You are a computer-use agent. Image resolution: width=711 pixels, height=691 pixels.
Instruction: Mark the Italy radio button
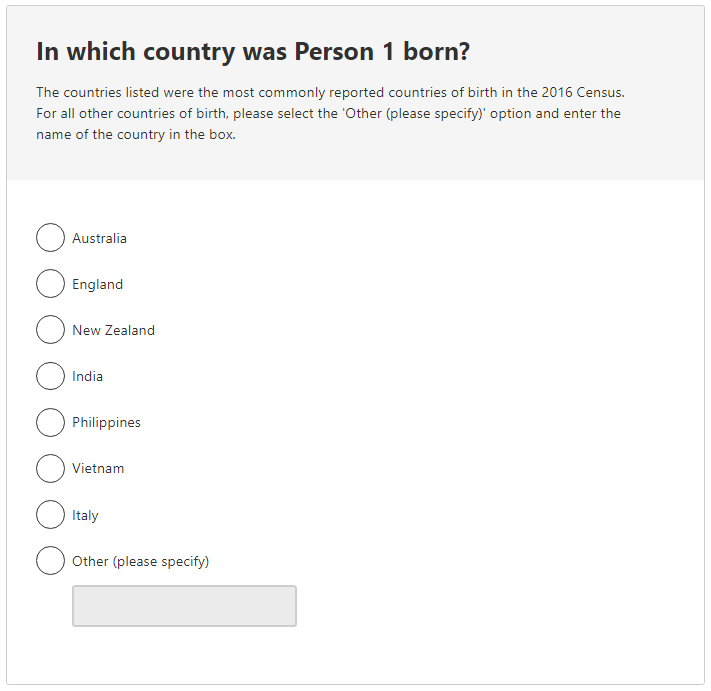(50, 515)
